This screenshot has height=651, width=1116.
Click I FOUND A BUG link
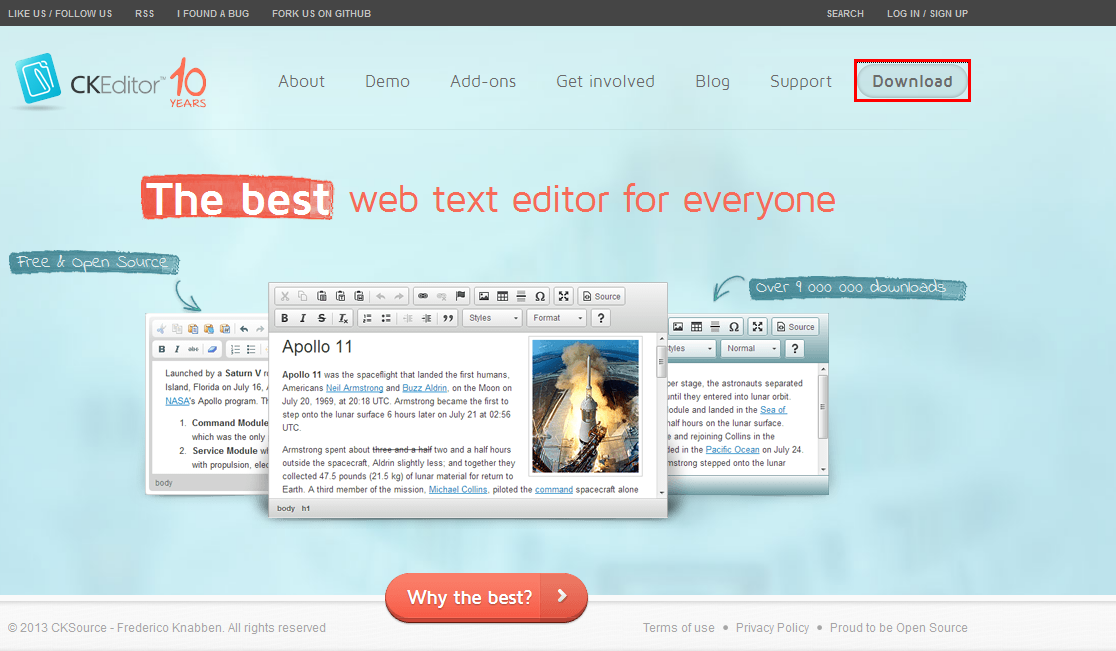[x=213, y=14]
